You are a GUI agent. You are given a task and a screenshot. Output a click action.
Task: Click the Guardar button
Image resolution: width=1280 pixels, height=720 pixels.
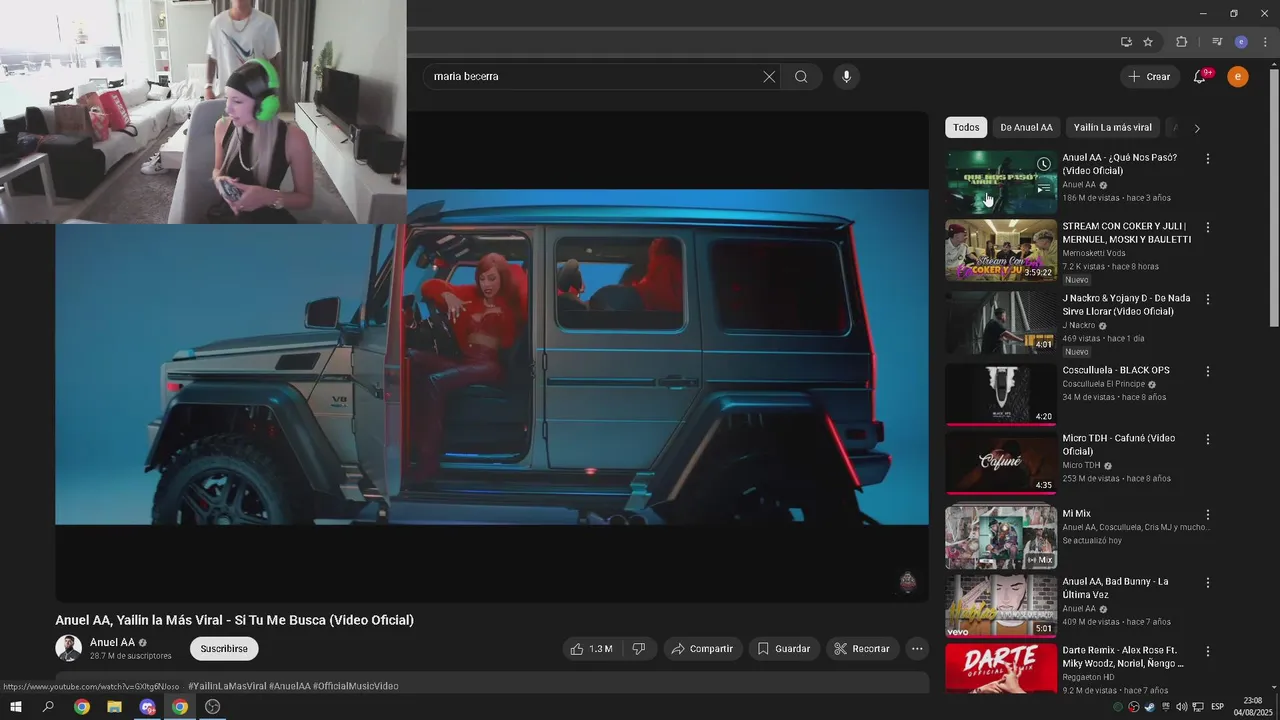click(784, 649)
